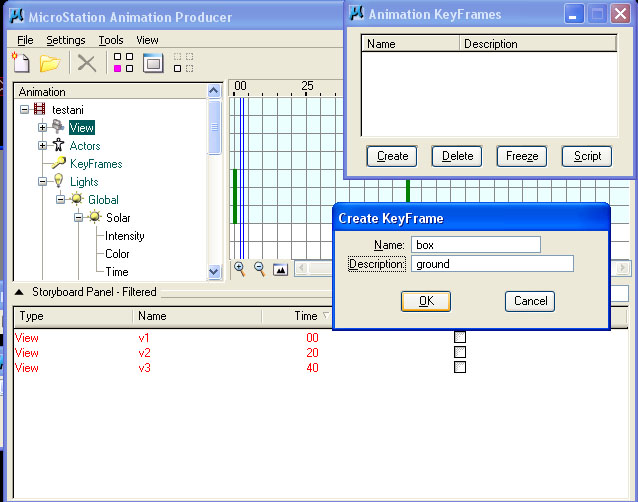The image size is (638, 502).
Task: Click the preview window toolbar icon
Action: coord(153,63)
